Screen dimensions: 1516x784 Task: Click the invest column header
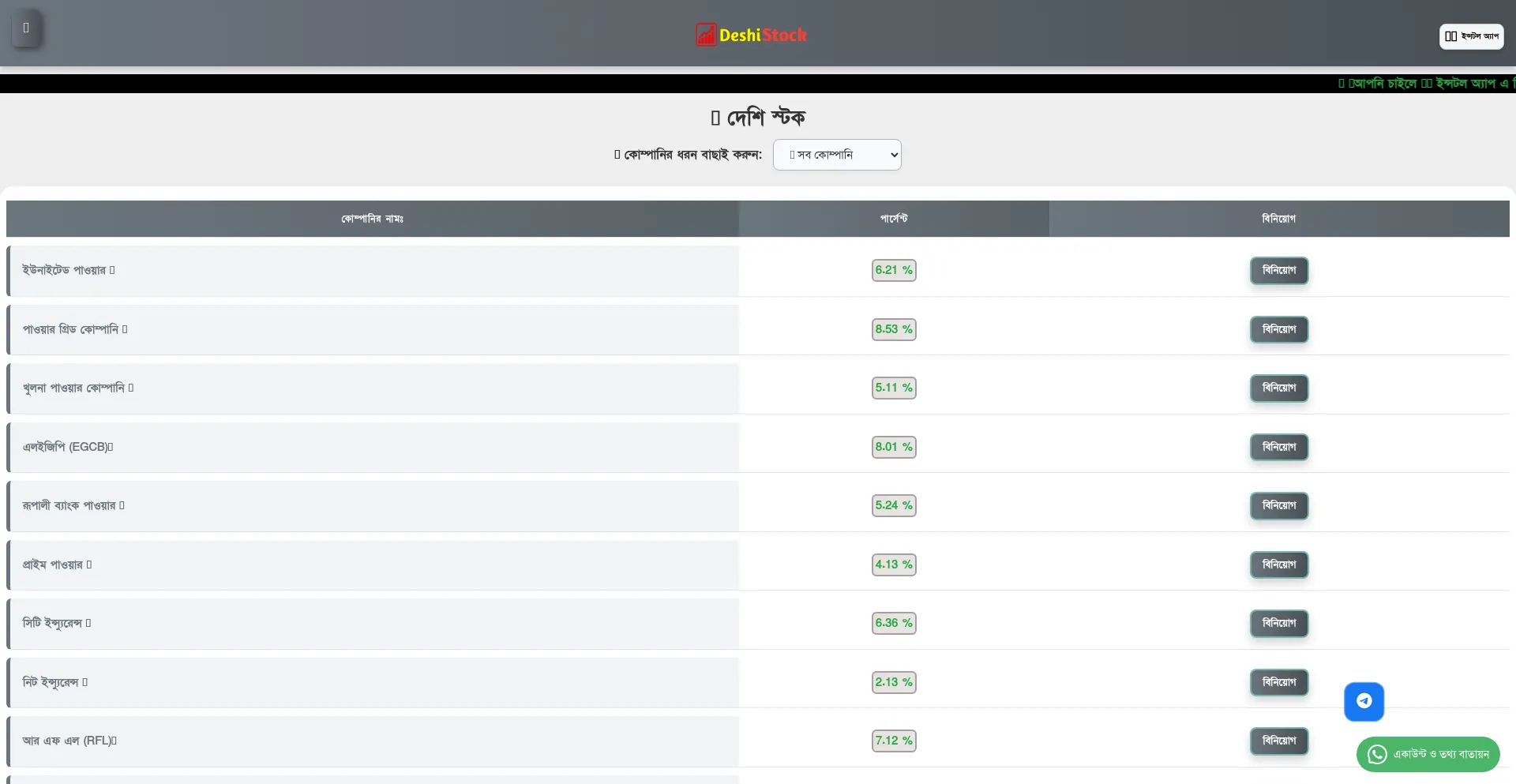(x=1278, y=219)
